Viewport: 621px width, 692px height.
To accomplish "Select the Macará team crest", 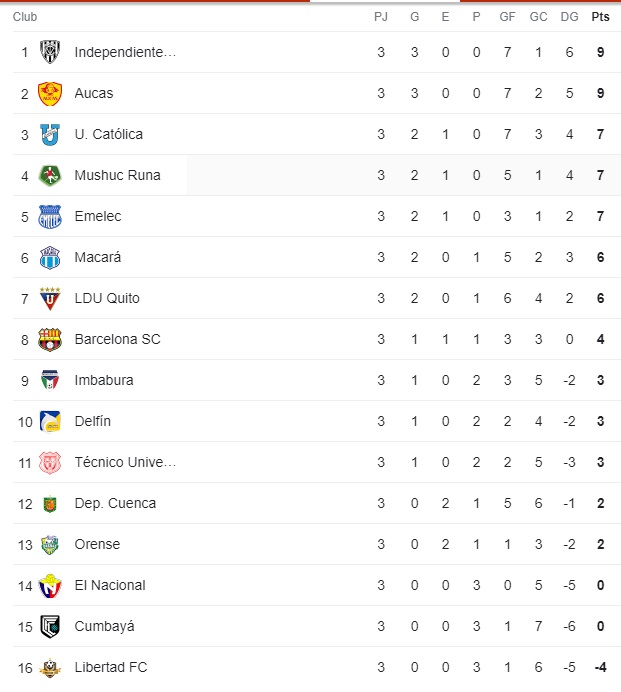I will tap(50, 257).
